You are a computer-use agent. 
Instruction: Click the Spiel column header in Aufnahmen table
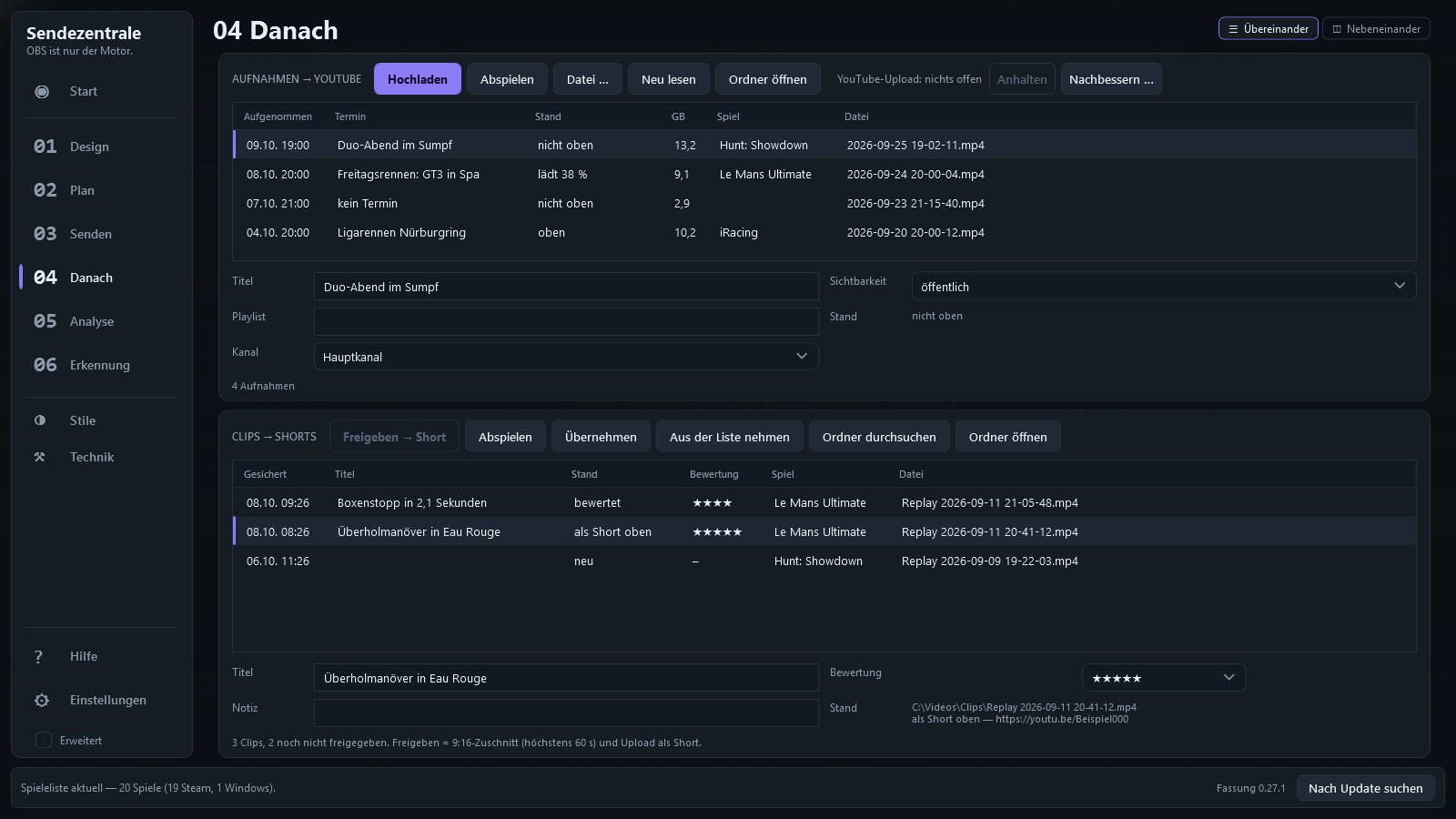click(728, 116)
